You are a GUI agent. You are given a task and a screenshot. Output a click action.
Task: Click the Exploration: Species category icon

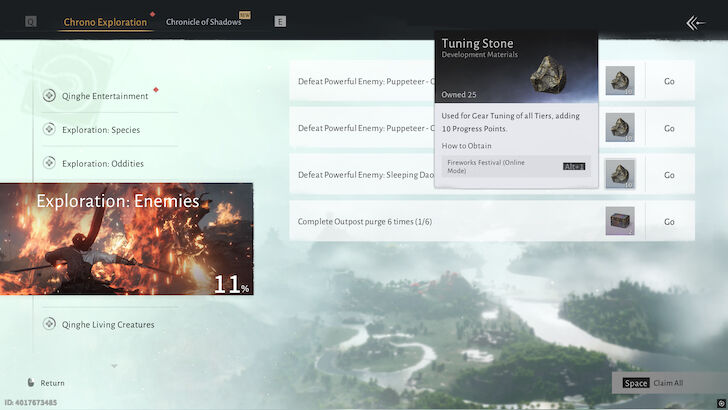[x=50, y=129]
